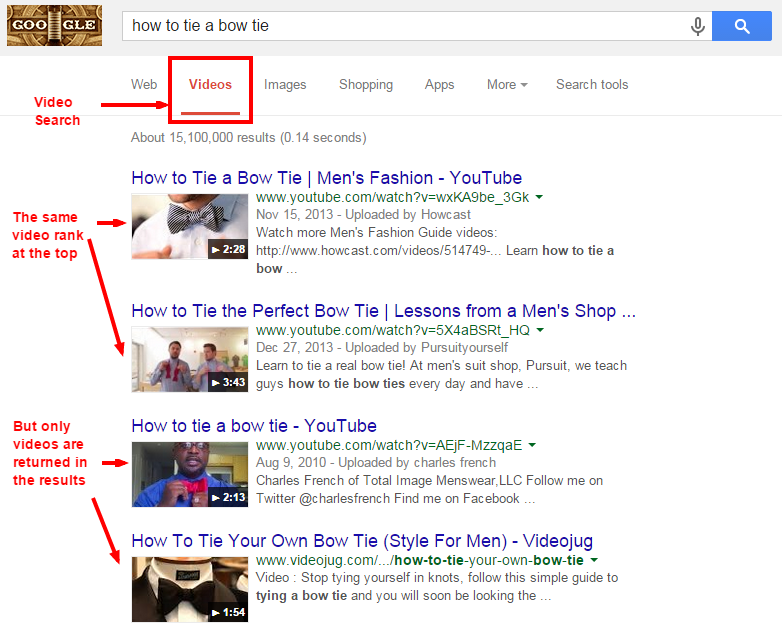782x630 pixels.
Task: Open 'How to tie a bow tie - YouTube' result
Action: (x=254, y=426)
